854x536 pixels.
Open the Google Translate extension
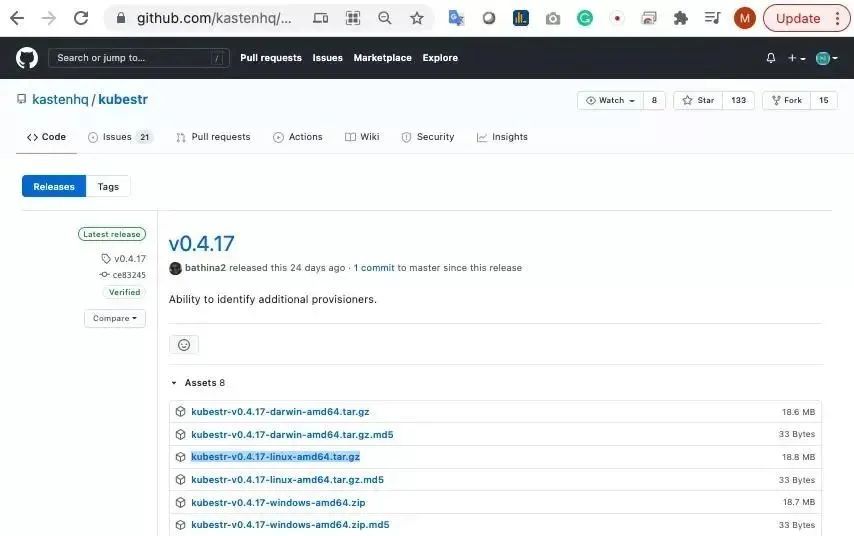click(456, 19)
